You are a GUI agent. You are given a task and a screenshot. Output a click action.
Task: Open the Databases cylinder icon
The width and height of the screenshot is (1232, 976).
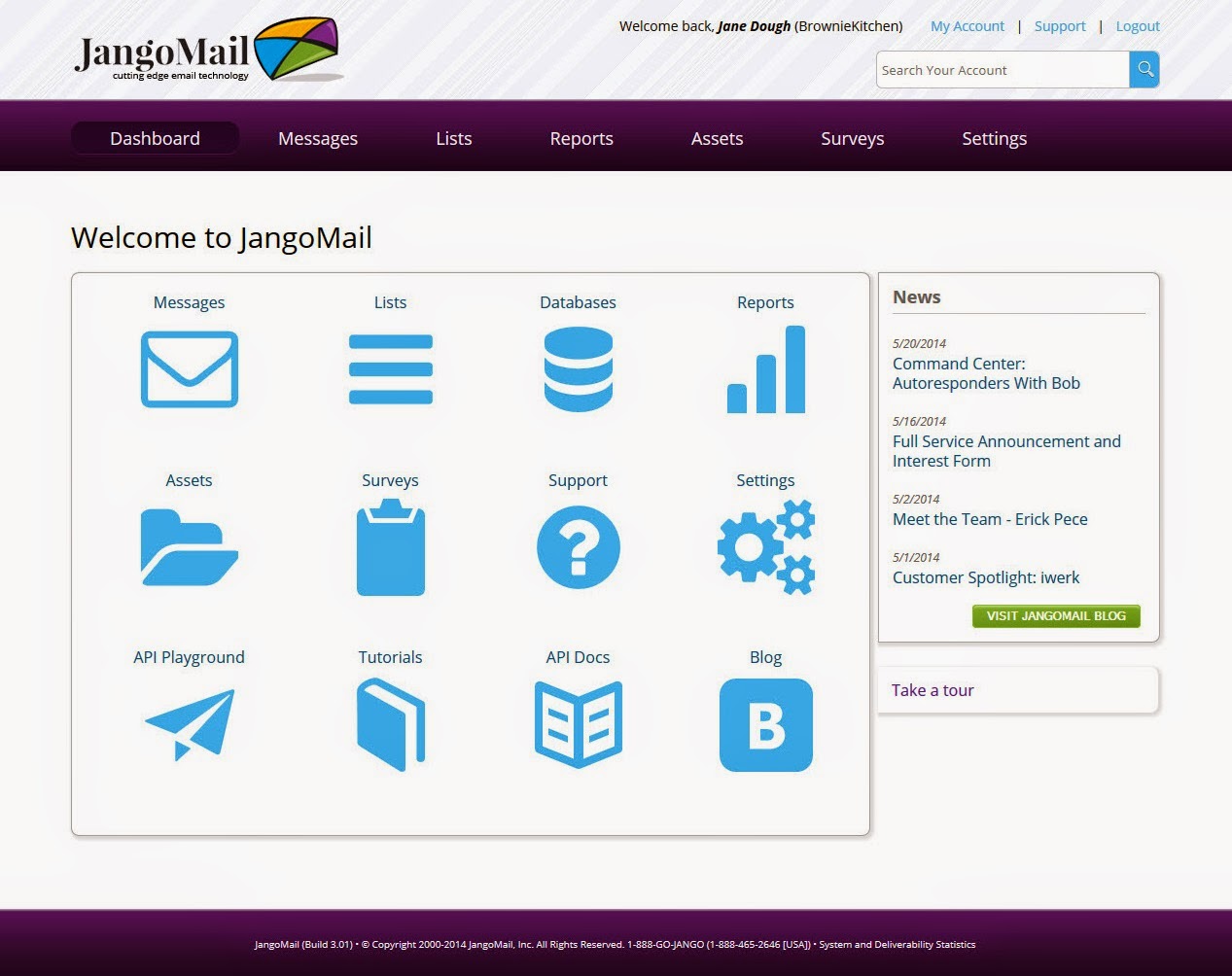(579, 369)
